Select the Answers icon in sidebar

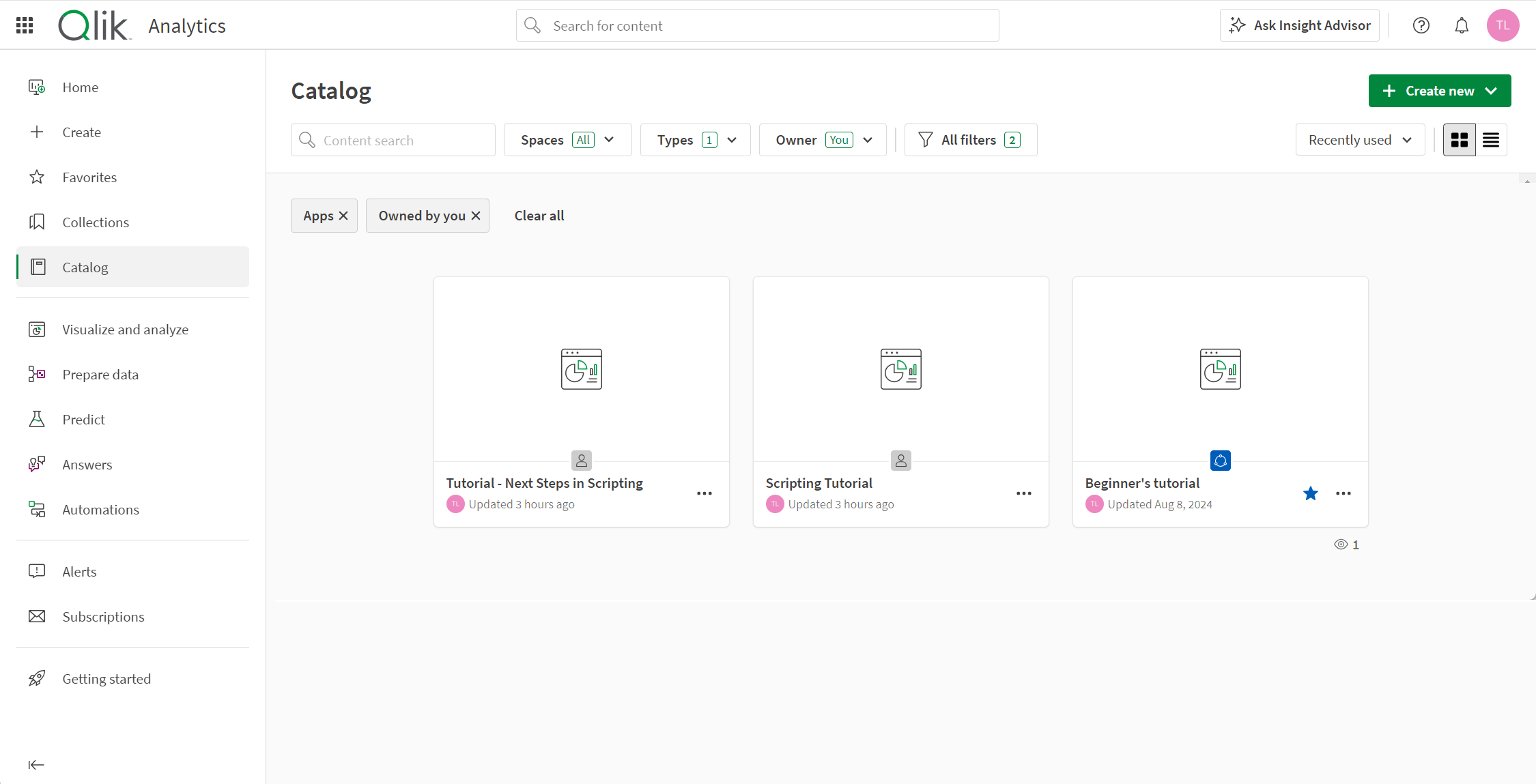[x=37, y=464]
